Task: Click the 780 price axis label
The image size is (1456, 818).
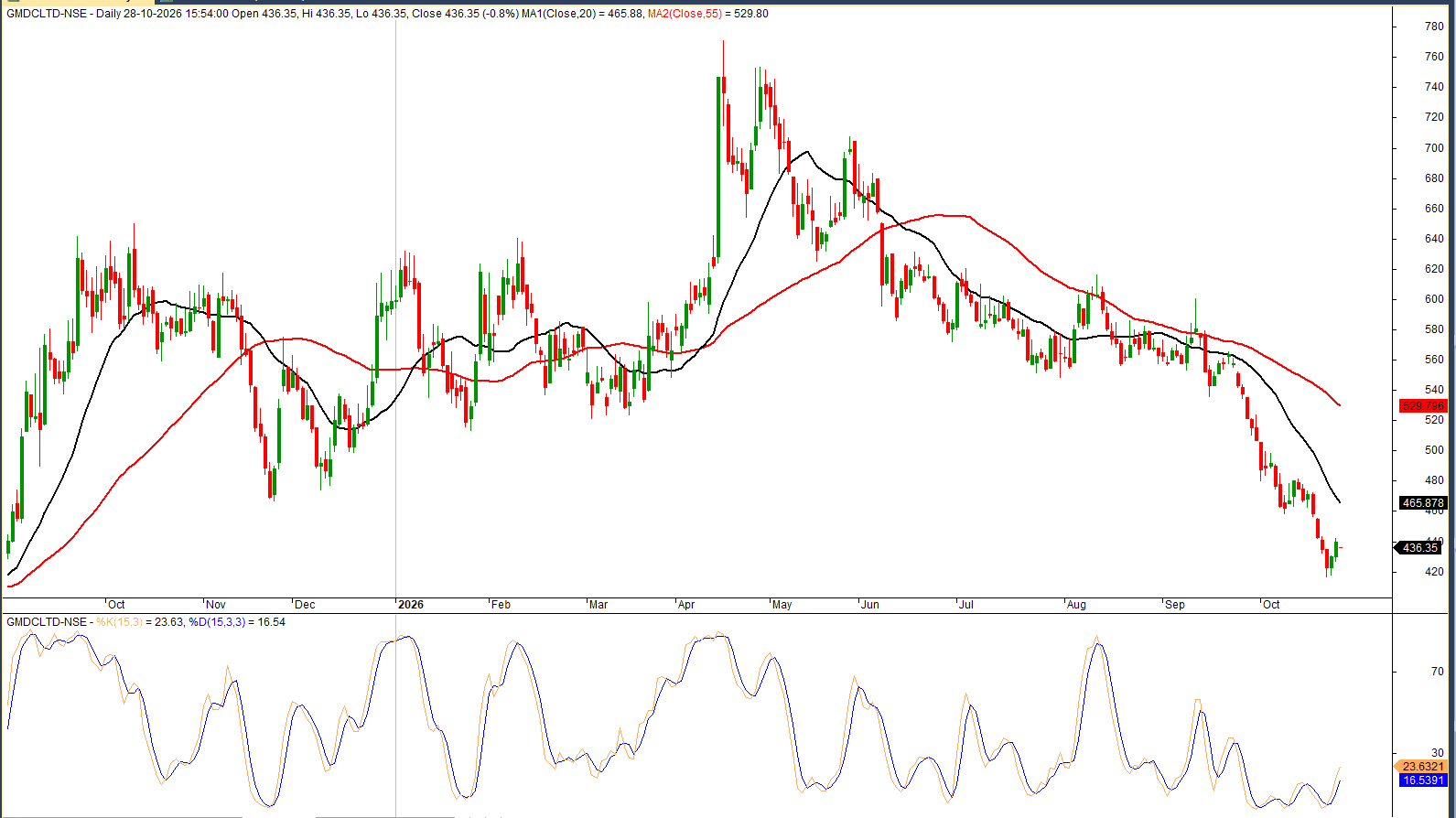Action: (1434, 27)
